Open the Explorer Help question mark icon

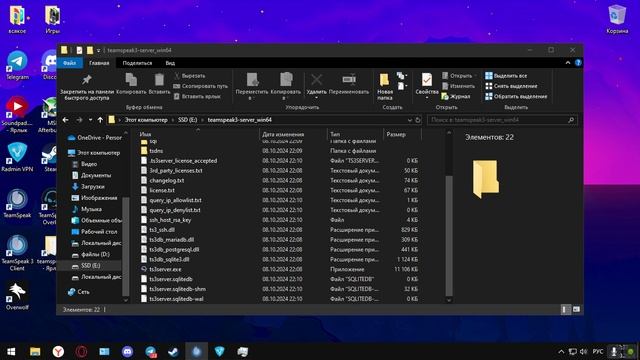point(578,63)
